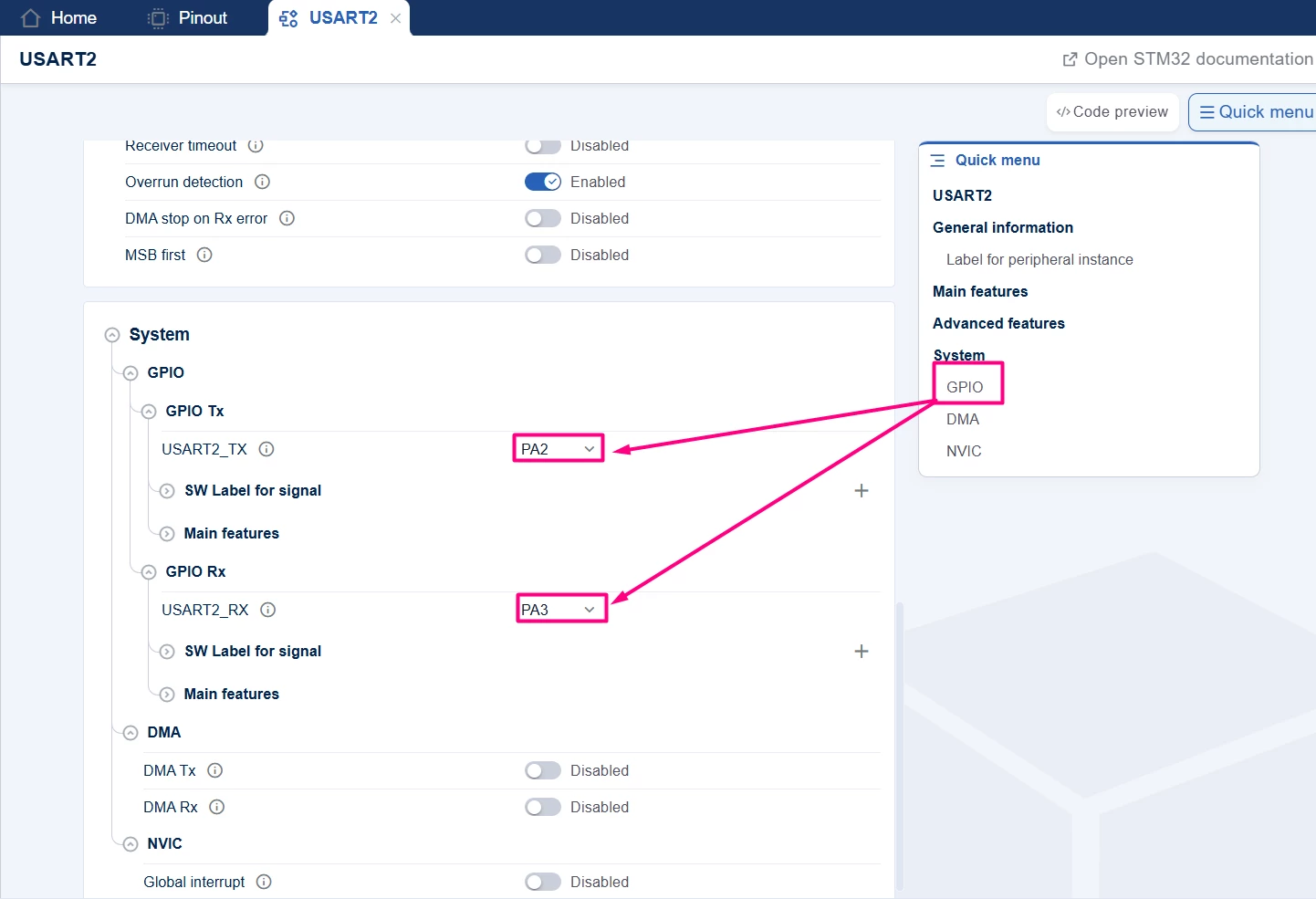The image size is (1316, 899).
Task: Open STM32 documentation link
Action: tap(1188, 59)
